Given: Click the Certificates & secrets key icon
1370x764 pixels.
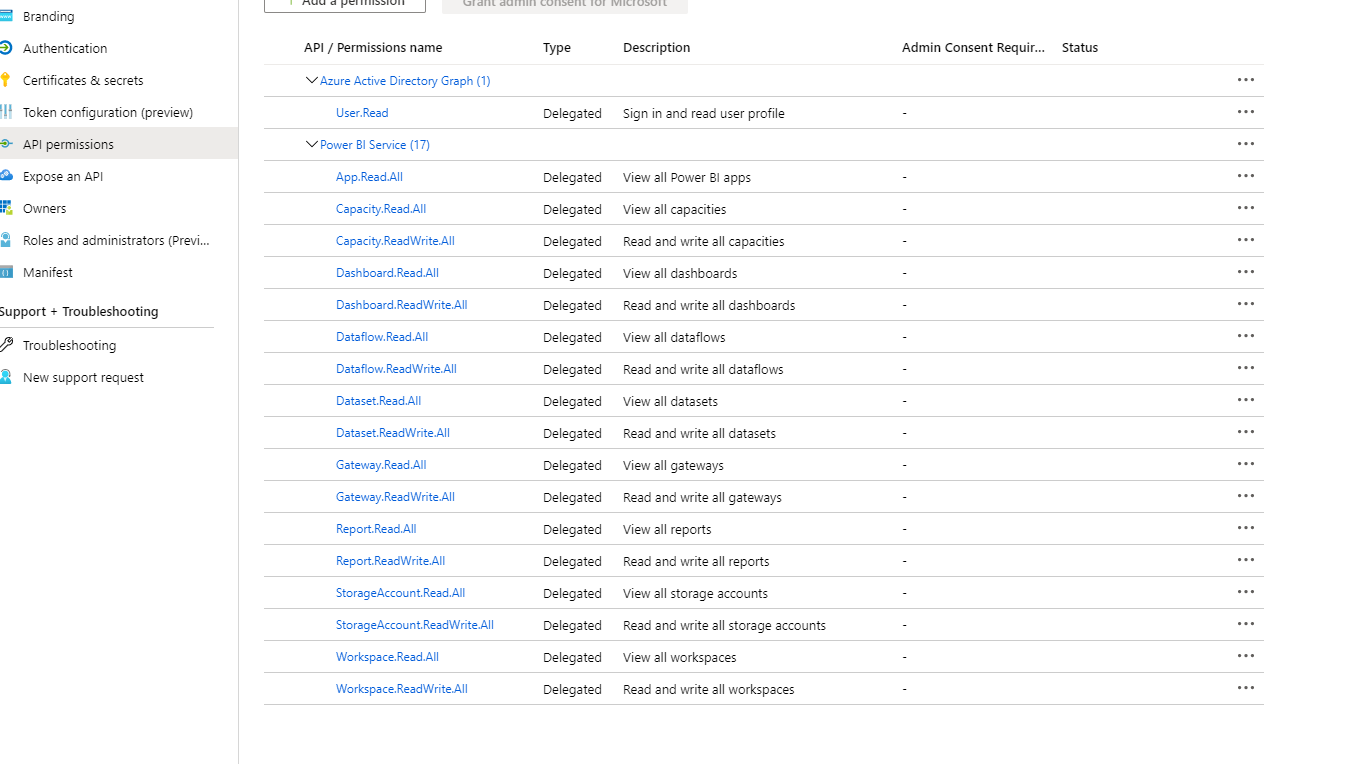Looking at the screenshot, I should (6, 80).
